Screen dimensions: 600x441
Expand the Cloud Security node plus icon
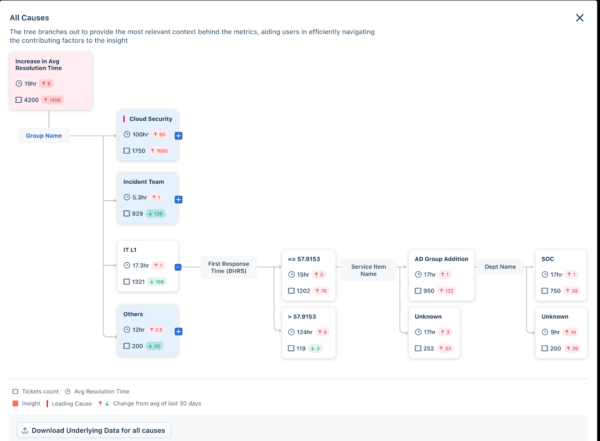[178, 136]
